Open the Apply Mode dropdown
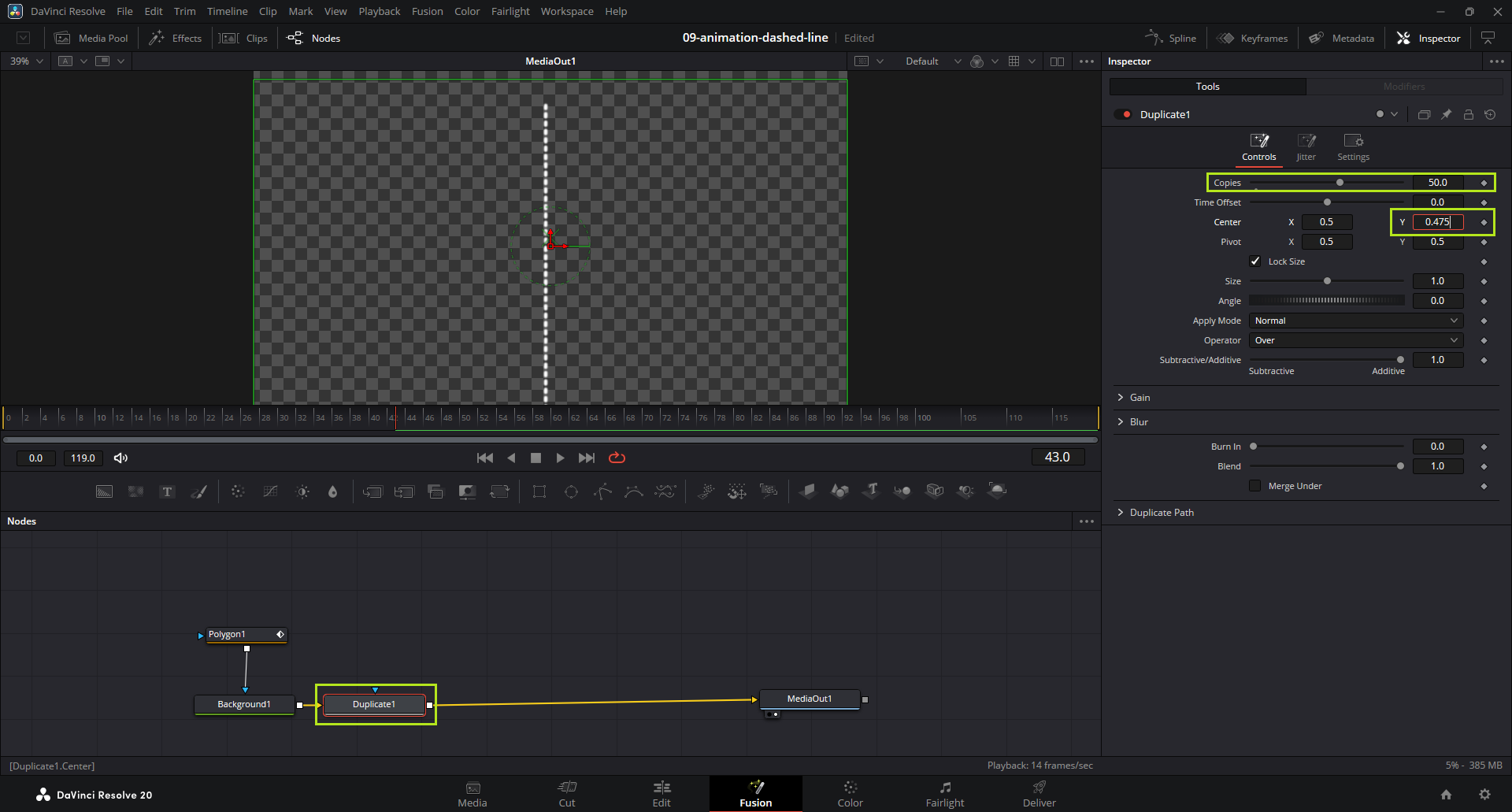The height and width of the screenshot is (812, 1512). (1355, 321)
